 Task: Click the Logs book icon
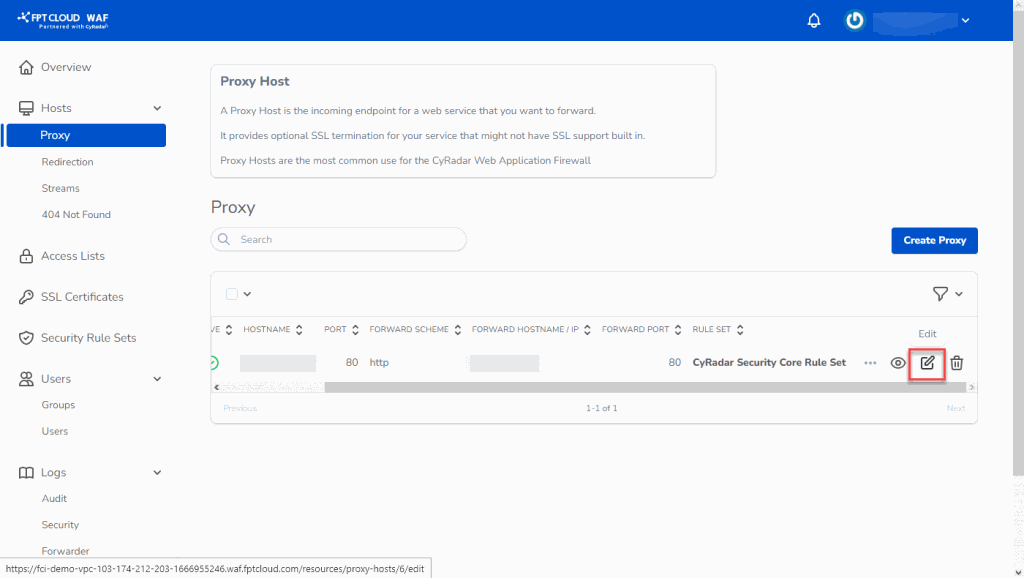point(26,473)
